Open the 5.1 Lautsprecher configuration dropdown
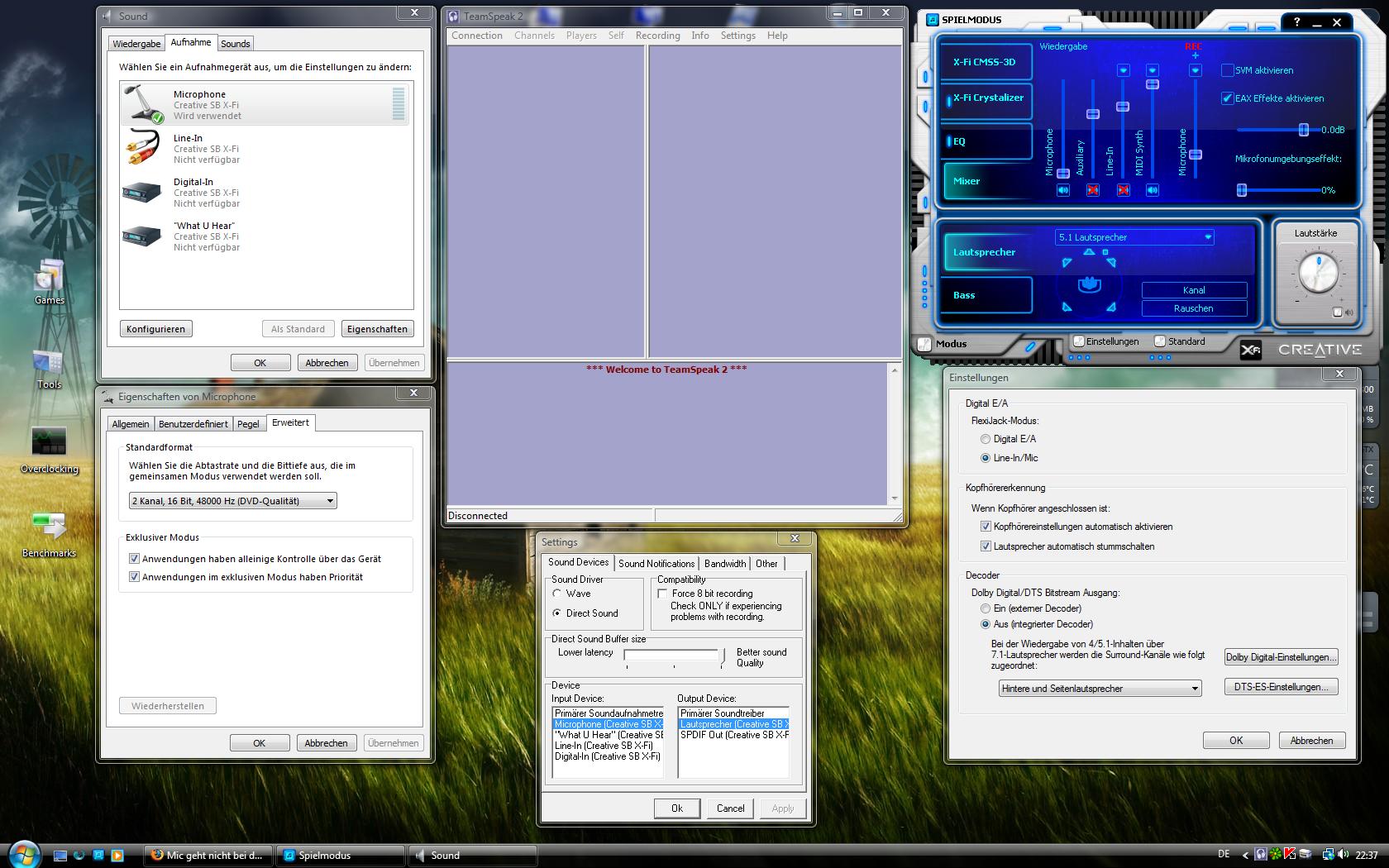 [x=1134, y=237]
